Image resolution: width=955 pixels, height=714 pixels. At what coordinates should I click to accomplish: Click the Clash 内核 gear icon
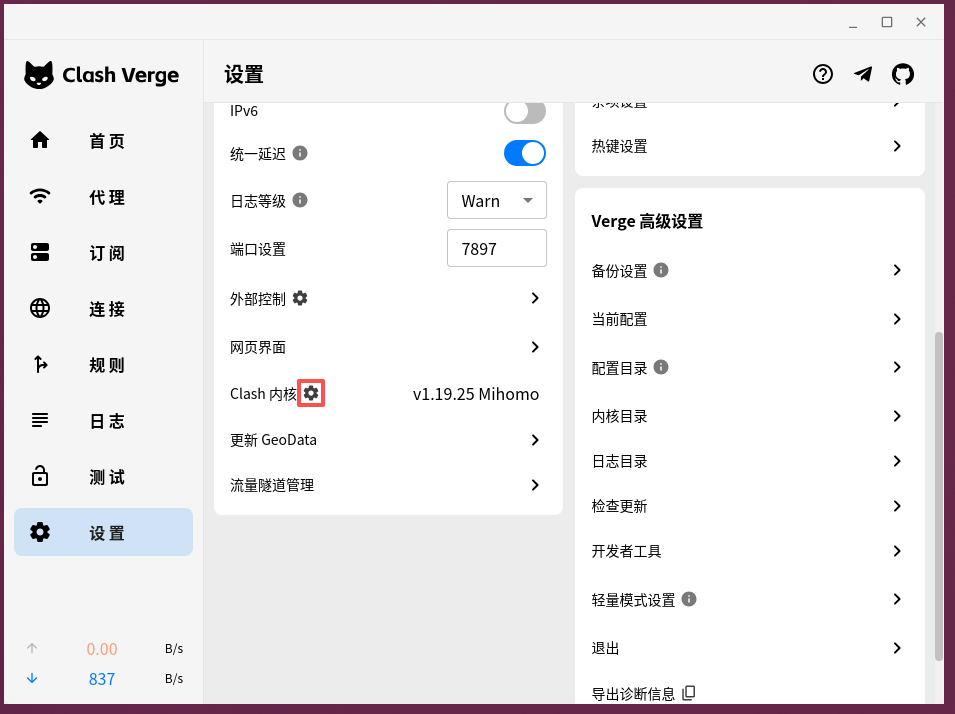[x=311, y=393]
